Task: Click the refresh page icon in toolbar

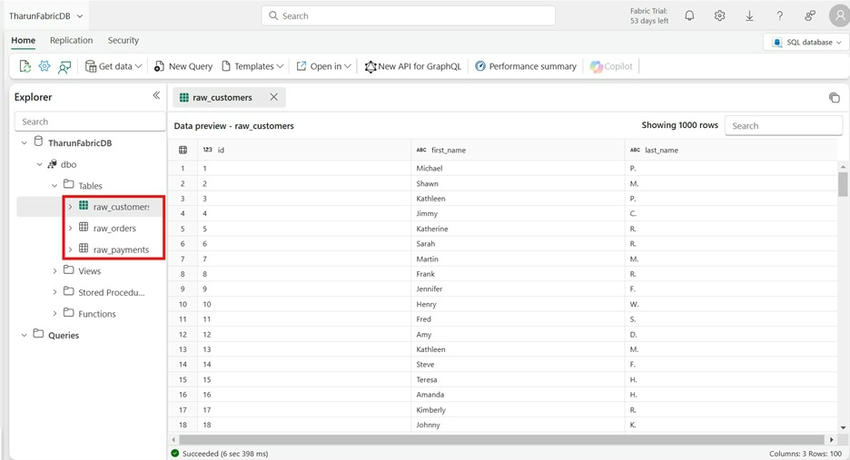Action: click(25, 66)
